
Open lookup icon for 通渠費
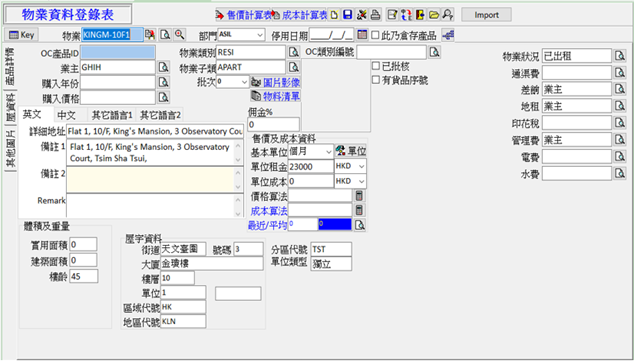620,73
